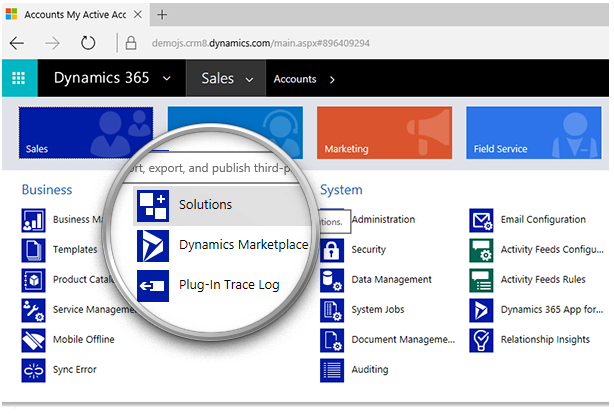Open the Mobile Offline link
The width and height of the screenshot is (614, 414).
[x=83, y=339]
